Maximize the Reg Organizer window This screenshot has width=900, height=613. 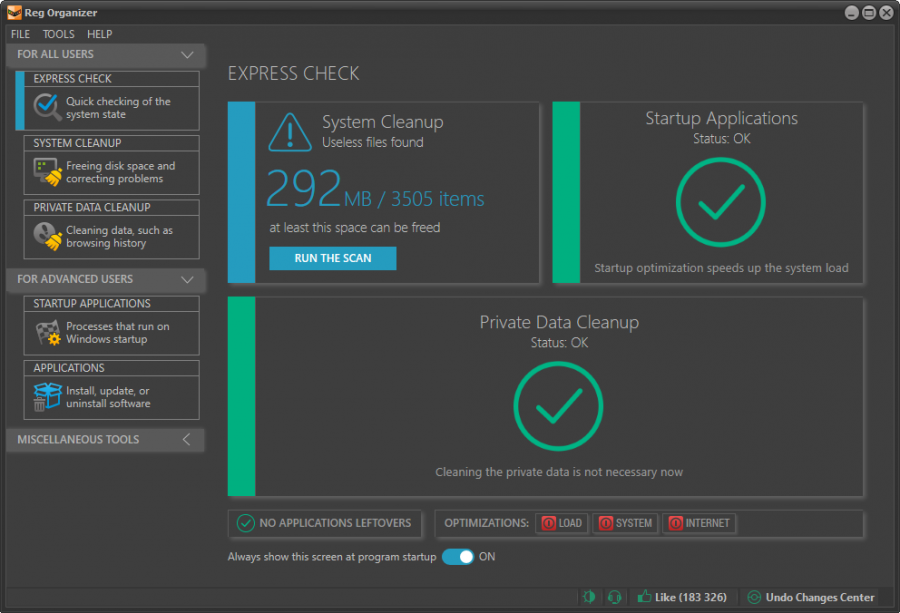click(869, 13)
